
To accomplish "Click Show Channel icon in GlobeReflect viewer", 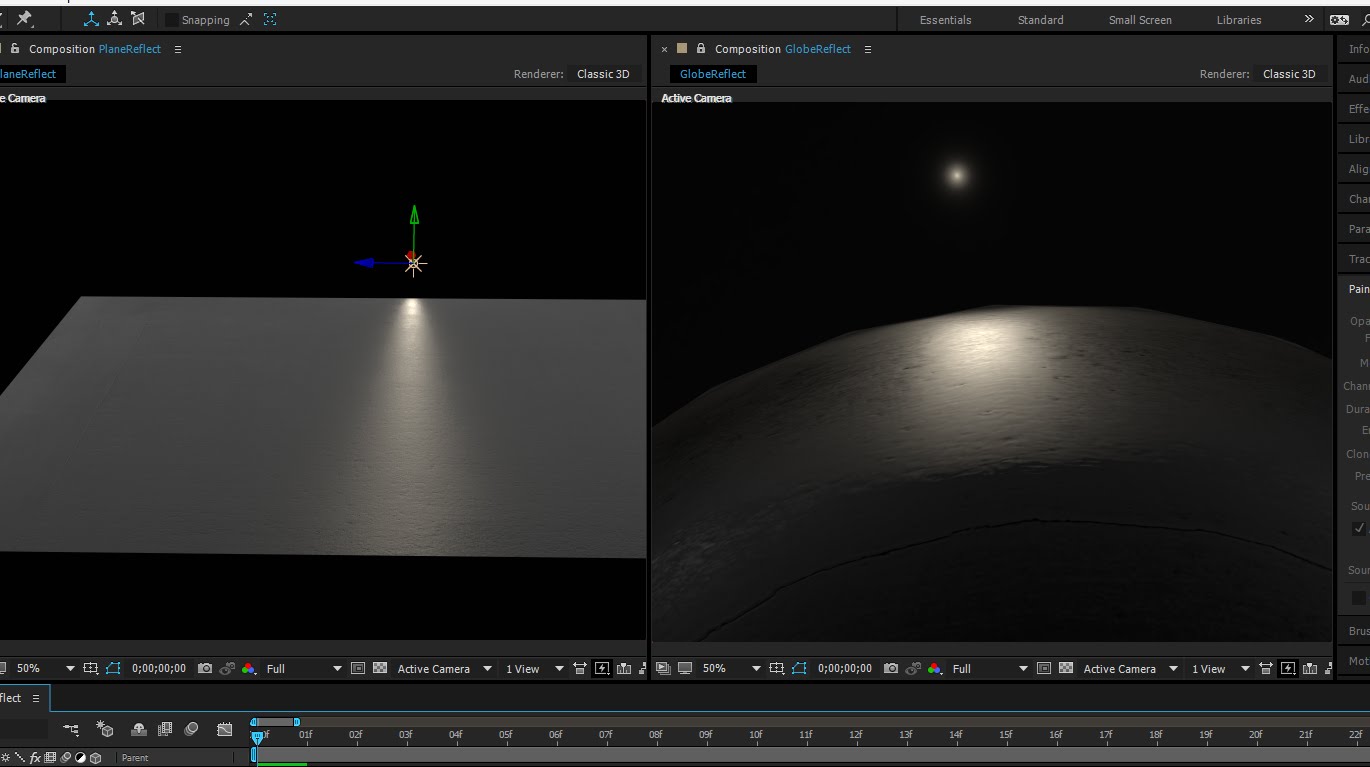I will coord(934,668).
